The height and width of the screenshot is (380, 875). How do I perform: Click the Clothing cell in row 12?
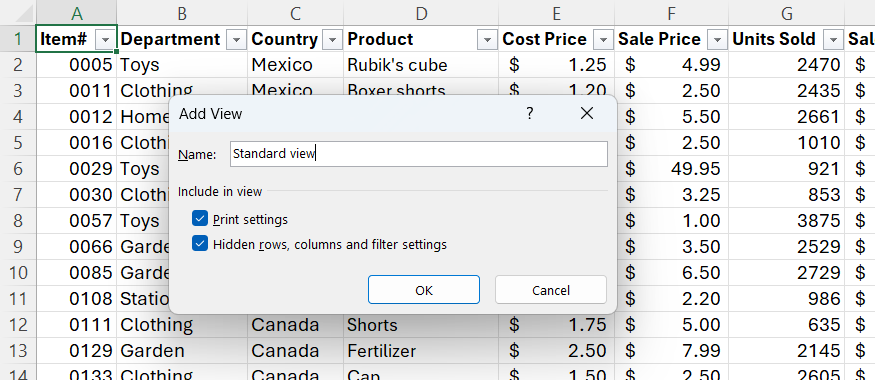point(182,324)
